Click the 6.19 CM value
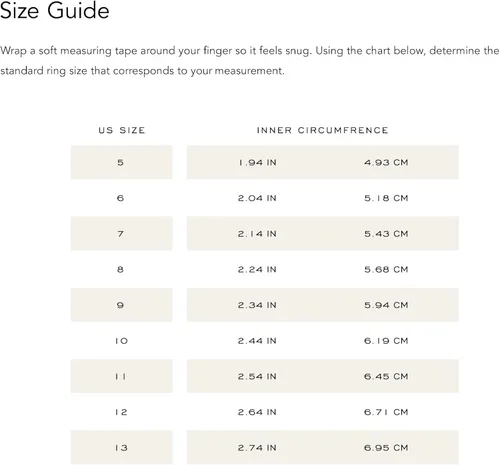 pos(386,341)
